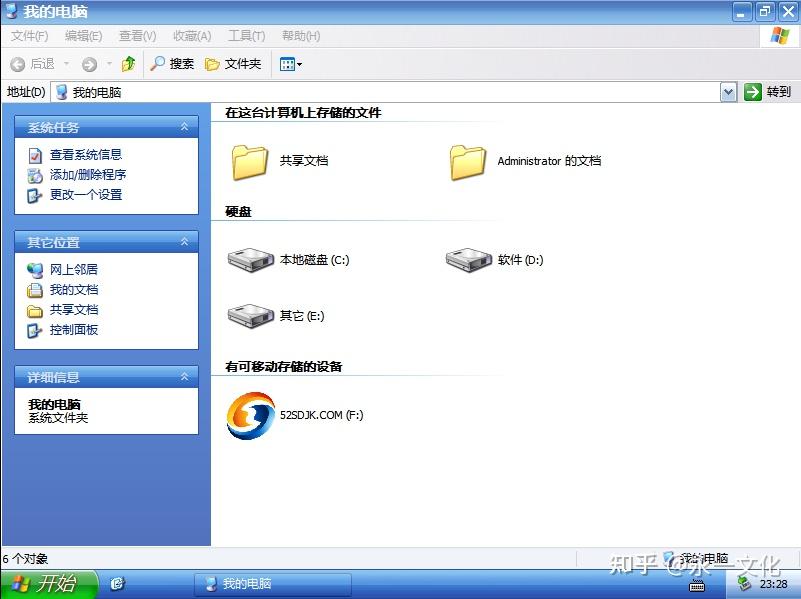Click the green 转到 Go arrow icon
Image resolution: width=801 pixels, height=599 pixels.
pos(752,92)
